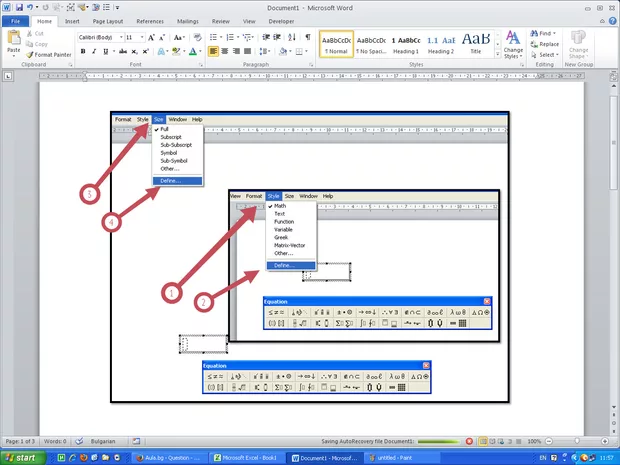Screen dimensions: 620x465
Task: Shrink the font size with the small A icon
Action: click(x=162, y=38)
